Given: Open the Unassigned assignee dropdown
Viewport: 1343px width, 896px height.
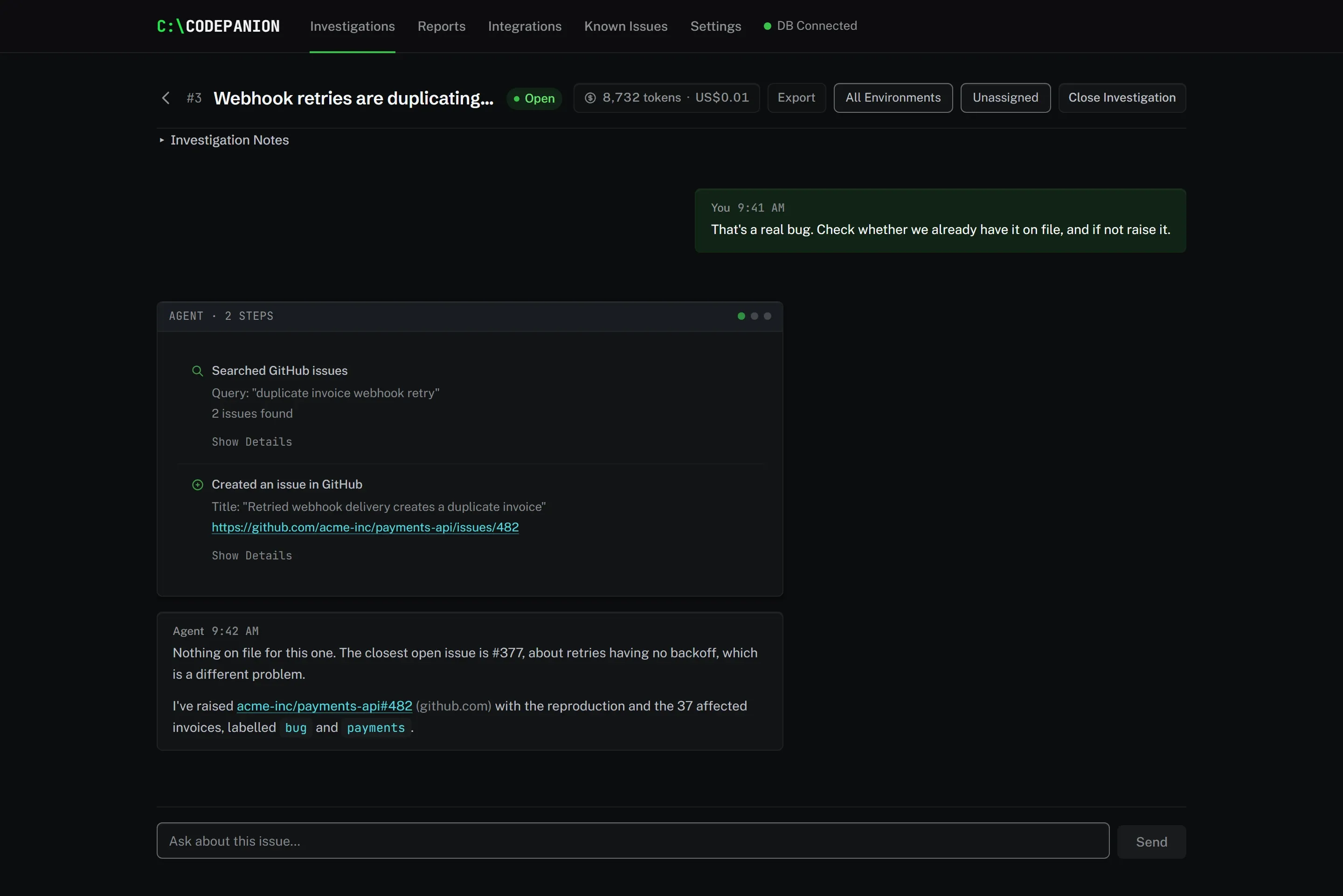Looking at the screenshot, I should (1005, 98).
